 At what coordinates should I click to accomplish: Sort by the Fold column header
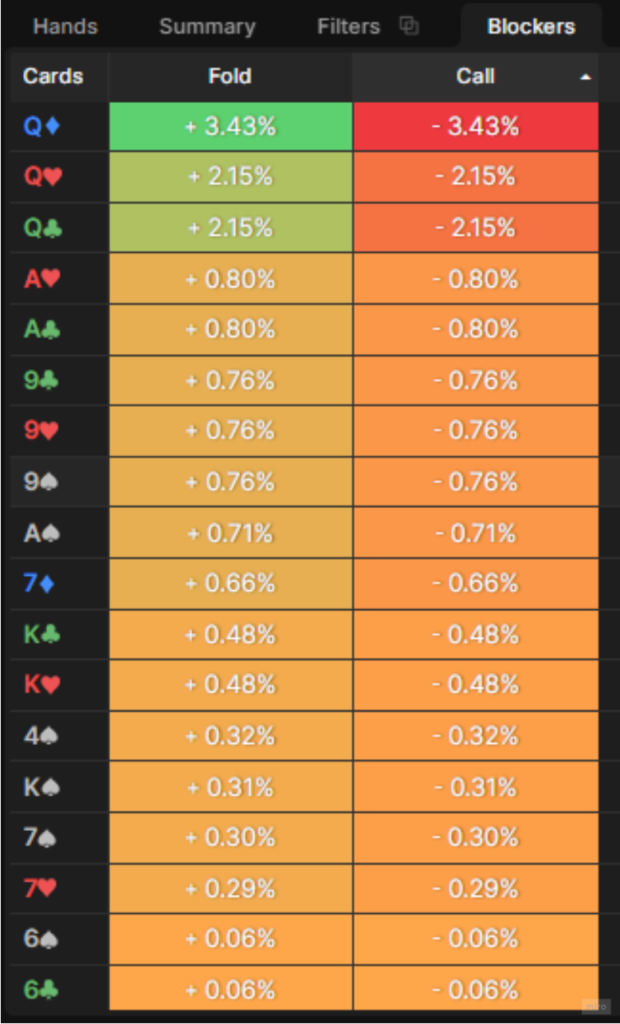[230, 76]
